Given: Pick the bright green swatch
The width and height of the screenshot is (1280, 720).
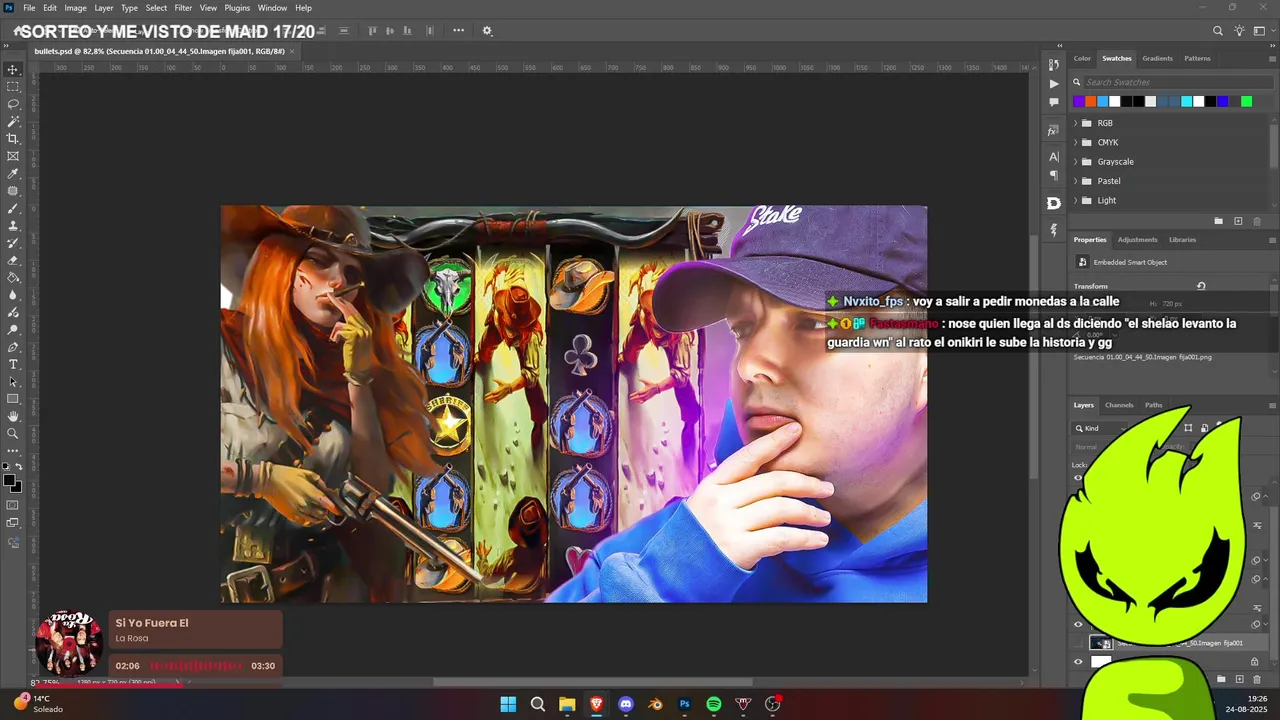Looking at the screenshot, I should 1246,101.
